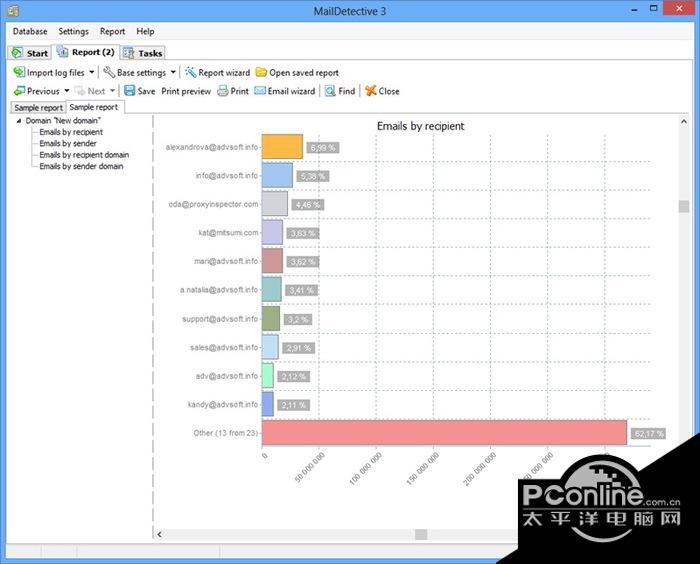
Task: Launch the Report wizard wand icon
Action: [x=191, y=72]
